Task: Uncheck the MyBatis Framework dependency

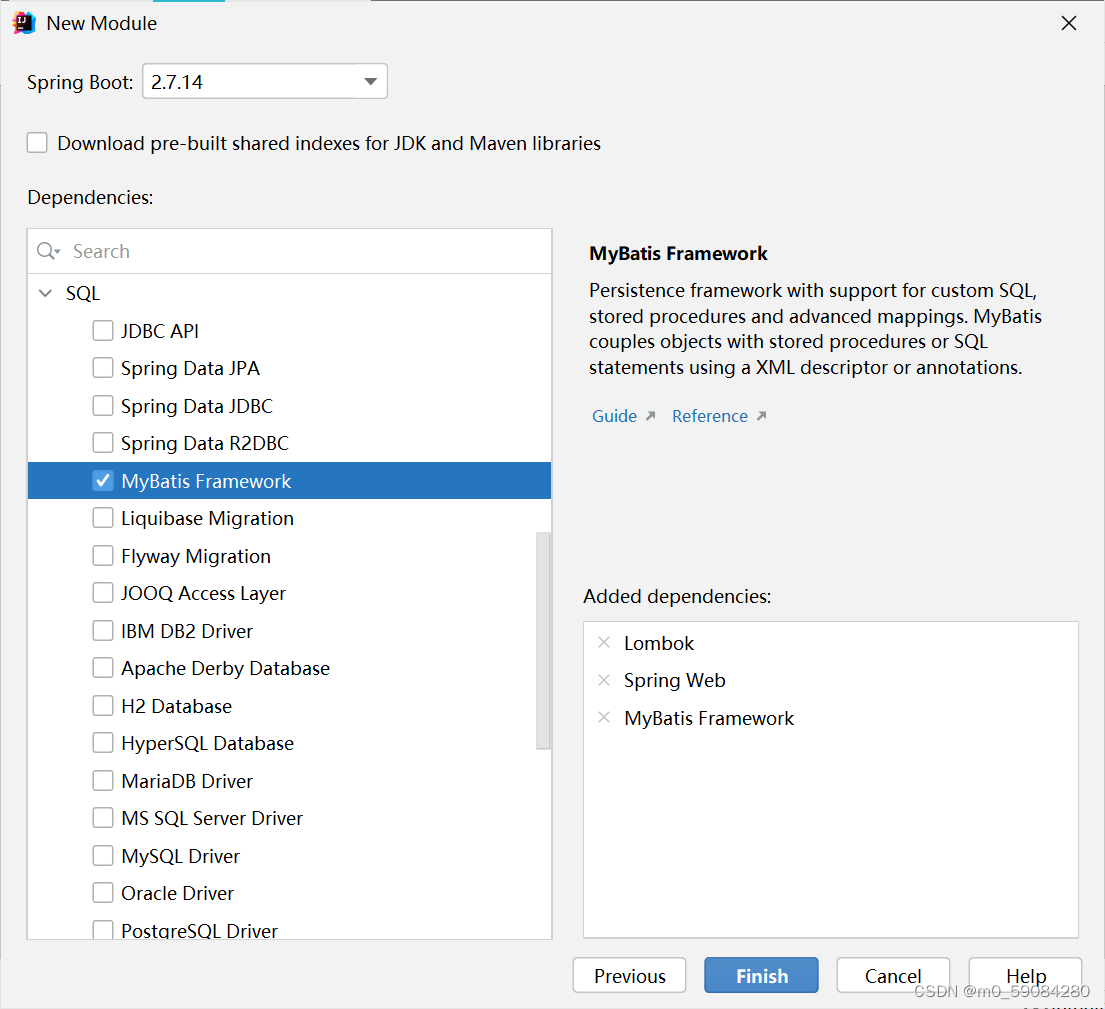Action: [x=103, y=480]
